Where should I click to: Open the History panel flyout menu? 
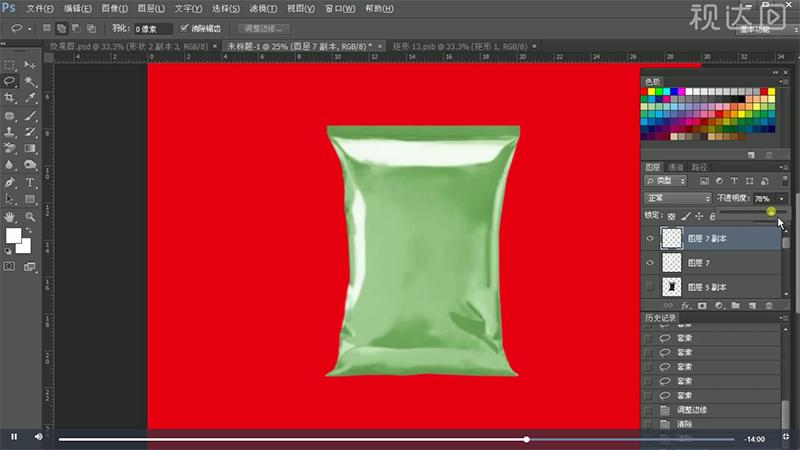coord(782,317)
